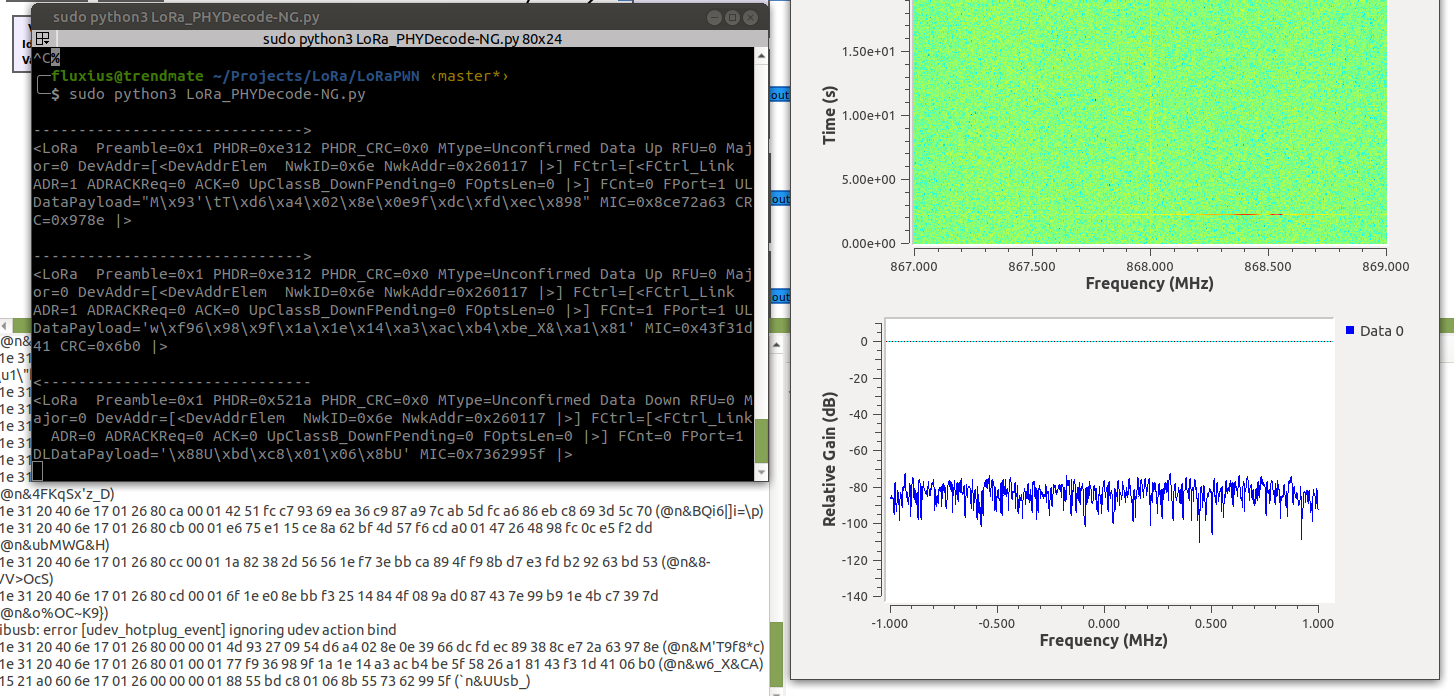Viewport: 1454px width, 696px height.
Task: Click the blue Data 0 legend swatch
Action: 1350,331
